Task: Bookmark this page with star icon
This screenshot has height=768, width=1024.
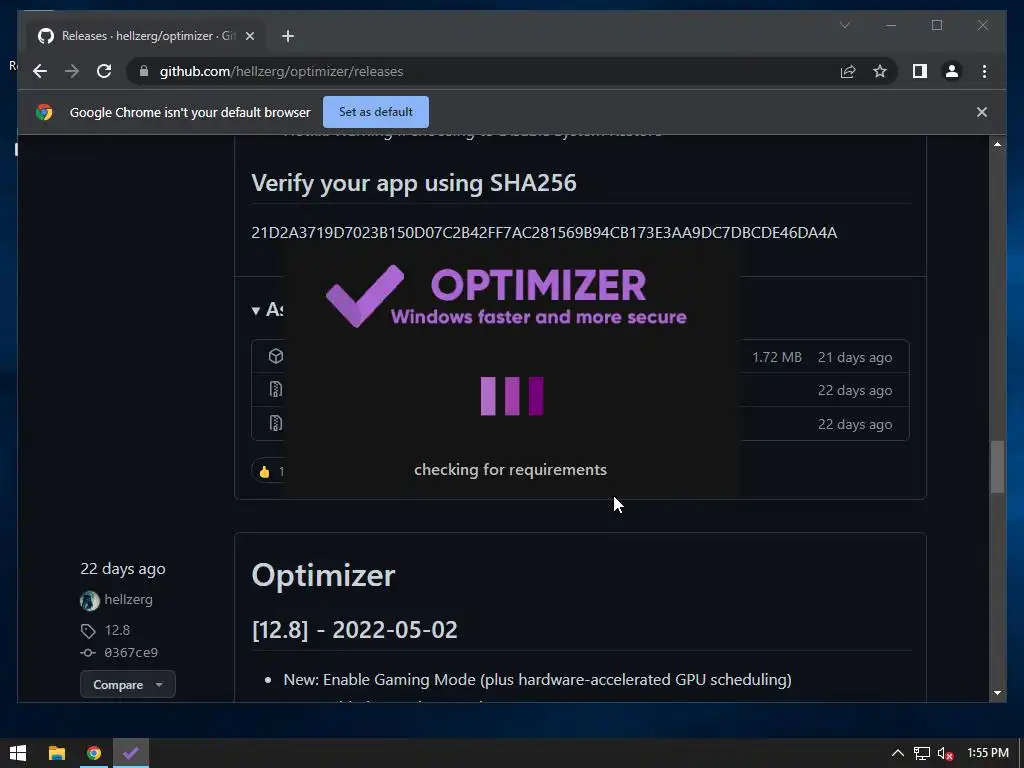Action: [x=880, y=71]
